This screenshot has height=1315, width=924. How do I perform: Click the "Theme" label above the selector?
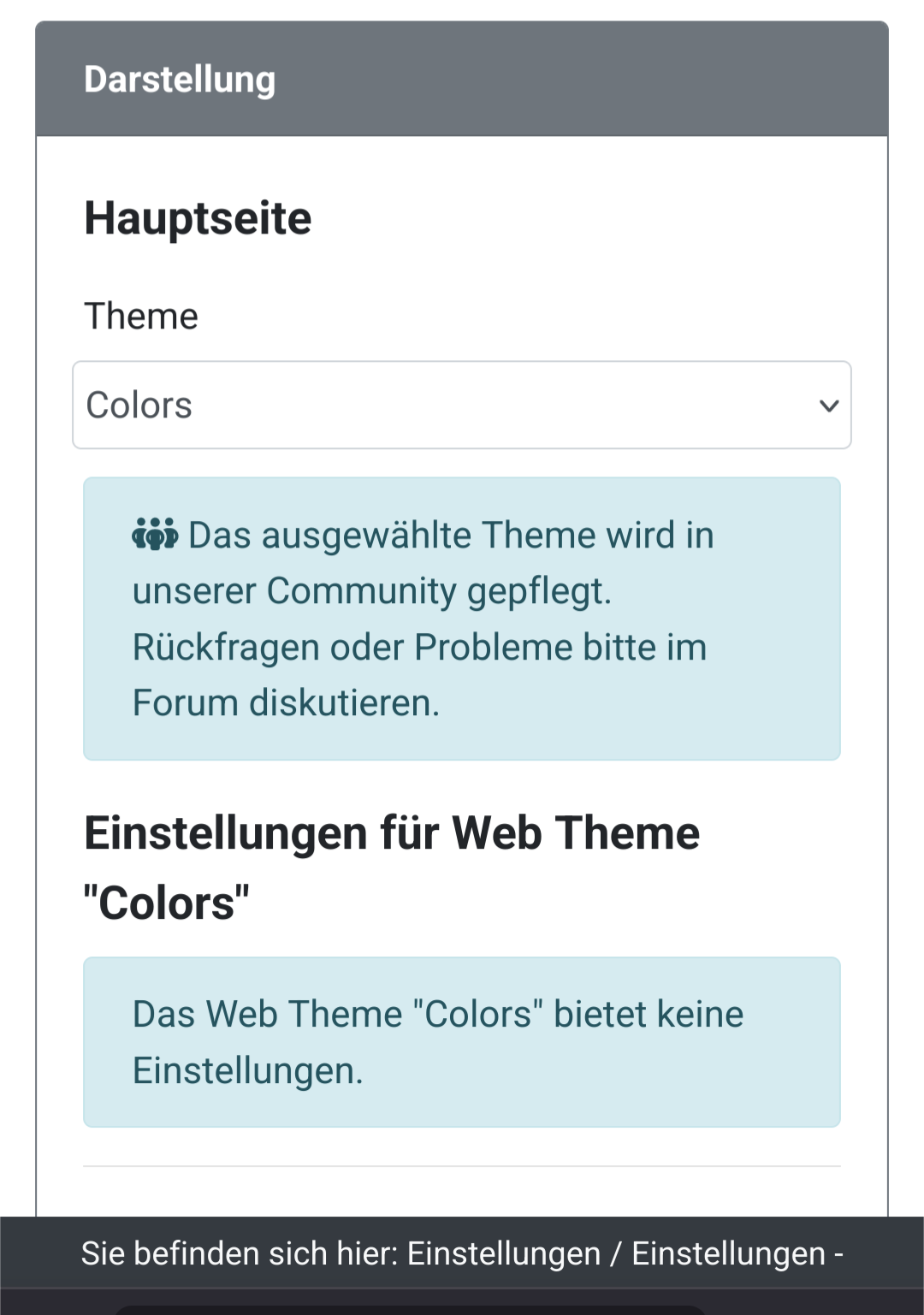point(140,316)
